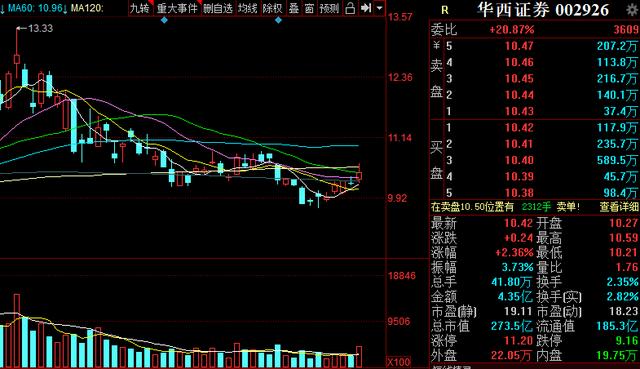Click the R margin-trading badge
The image size is (640, 369).
(445, 10)
